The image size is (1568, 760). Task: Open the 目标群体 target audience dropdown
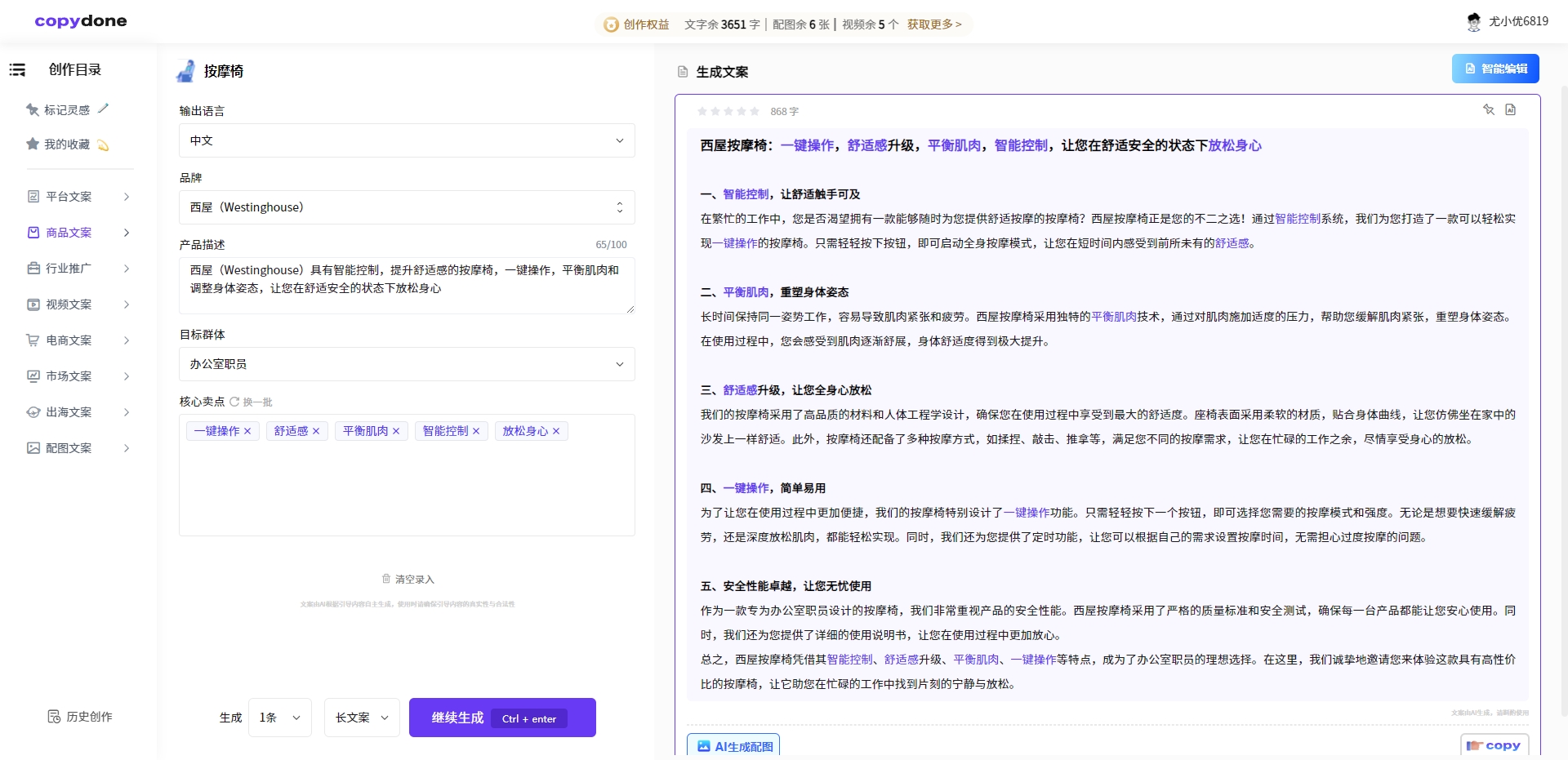point(406,364)
